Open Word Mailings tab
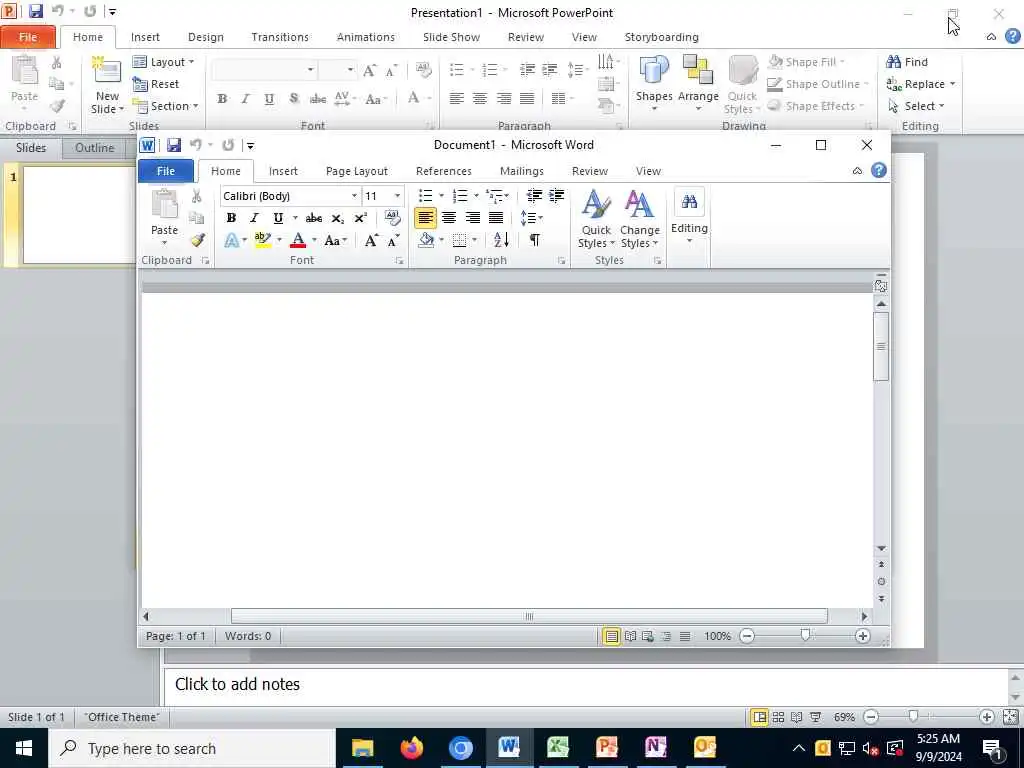The image size is (1024, 768). coord(521,171)
